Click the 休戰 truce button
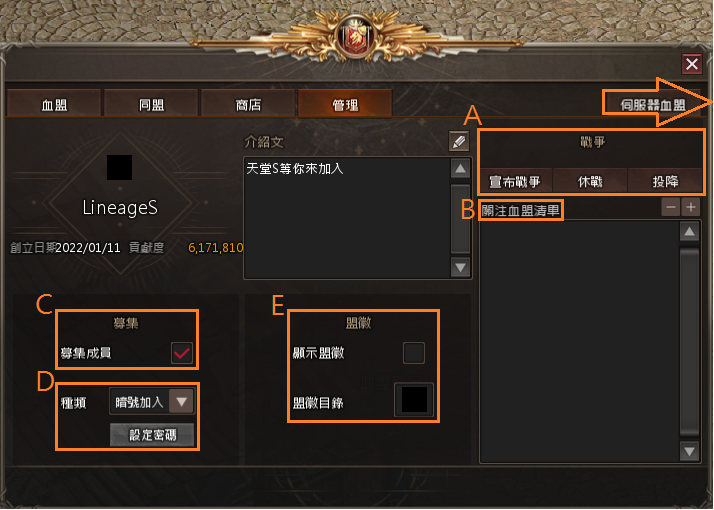The image size is (714, 510). (590, 181)
